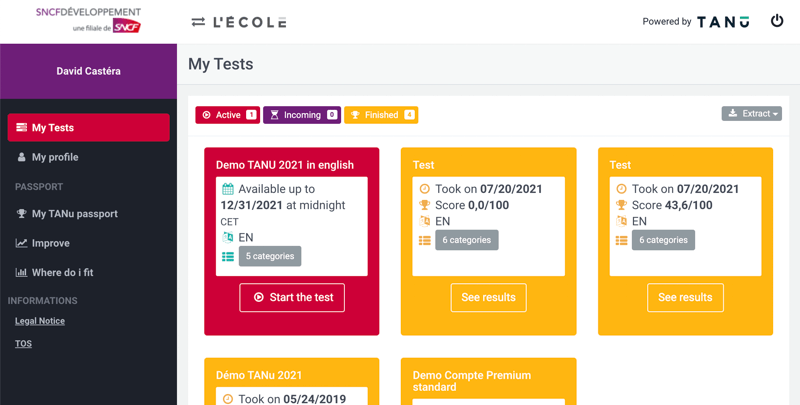Click clock icon in Démo TANu 2021 card
800x405 pixels.
coord(227,399)
